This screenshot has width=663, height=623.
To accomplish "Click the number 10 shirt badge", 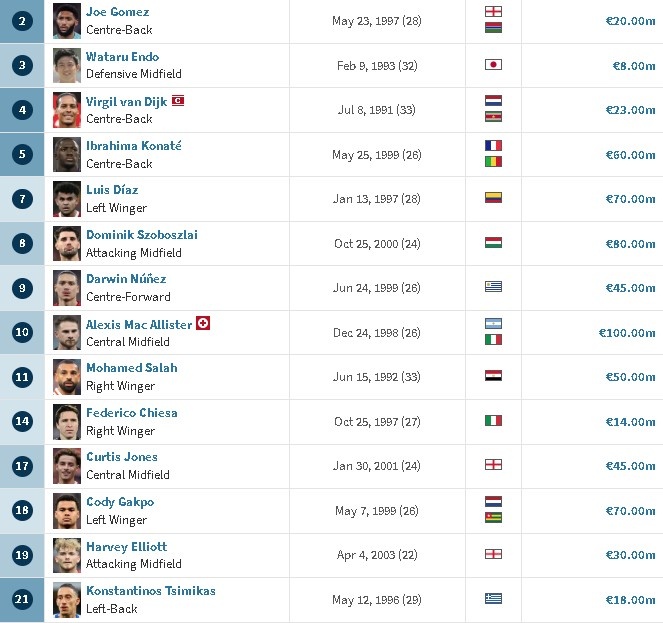I will 22,332.
